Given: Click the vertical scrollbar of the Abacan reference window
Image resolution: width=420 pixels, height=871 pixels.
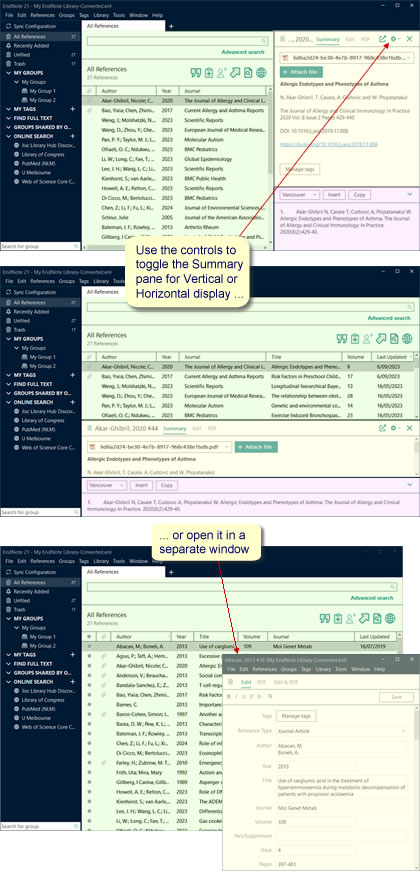Looking at the screenshot, I should click(x=417, y=778).
